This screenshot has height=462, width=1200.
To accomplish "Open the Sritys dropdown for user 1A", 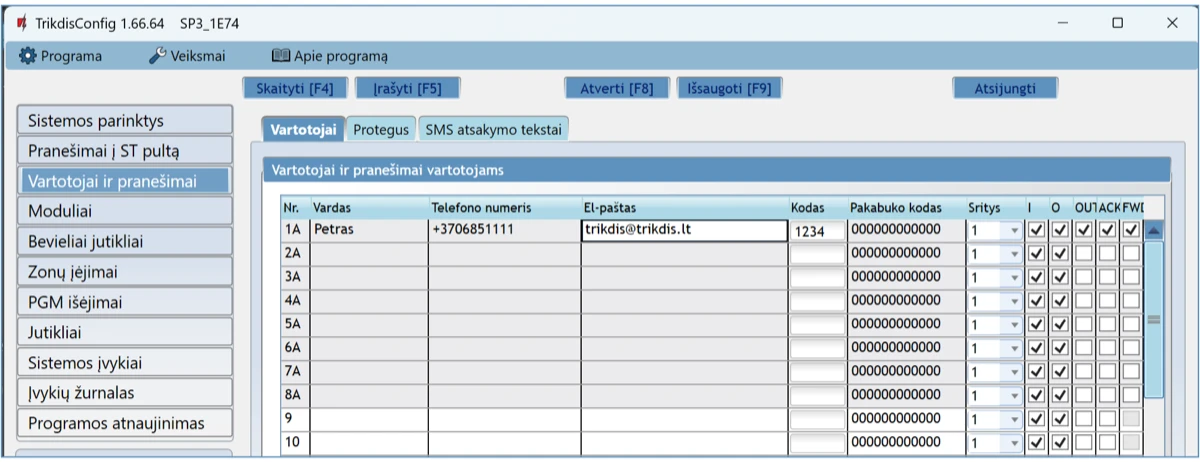I will [1015, 231].
